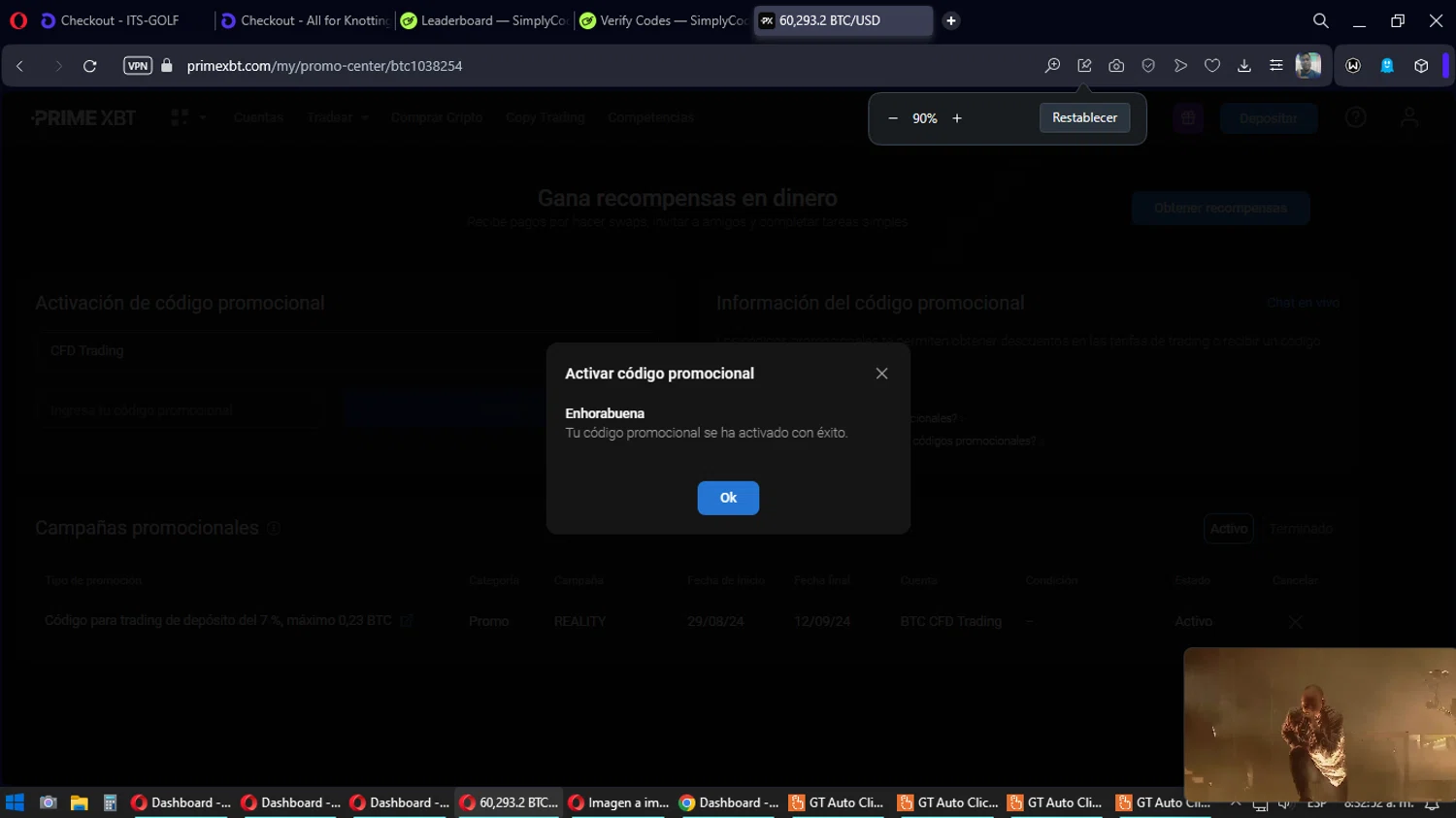Image resolution: width=1456 pixels, height=818 pixels.
Task: Click the PrimeXBT logo
Action: pos(83,117)
